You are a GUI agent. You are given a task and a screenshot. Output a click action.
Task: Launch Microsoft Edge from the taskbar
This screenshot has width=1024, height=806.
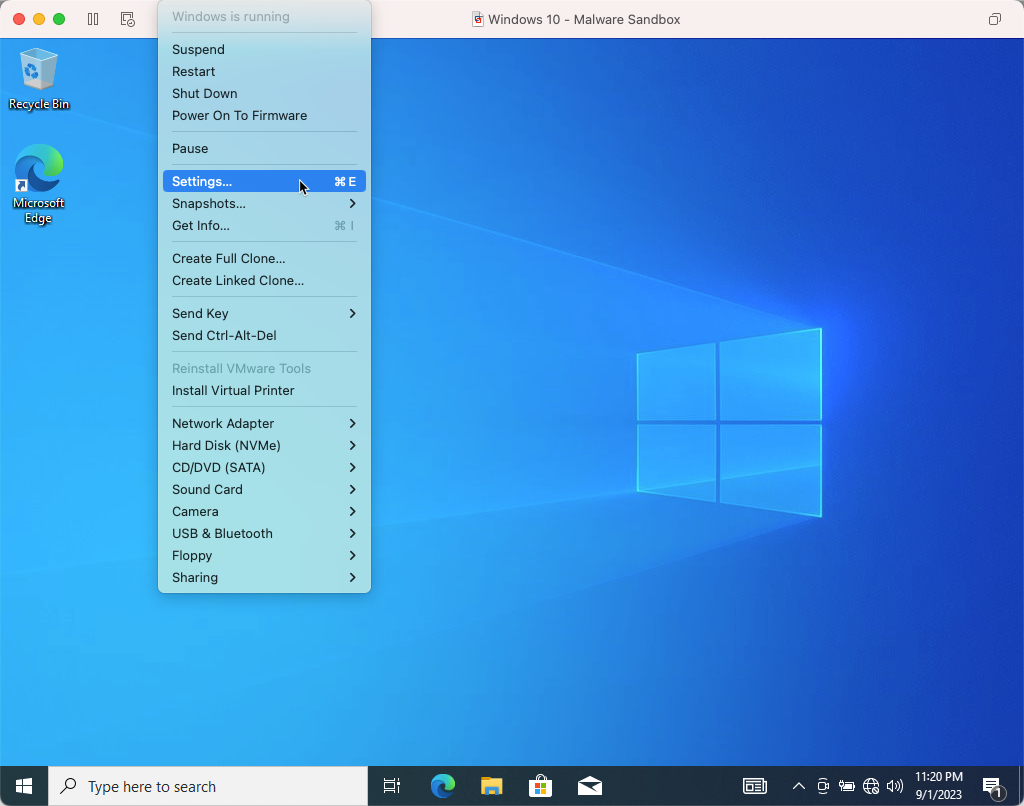[x=442, y=786]
